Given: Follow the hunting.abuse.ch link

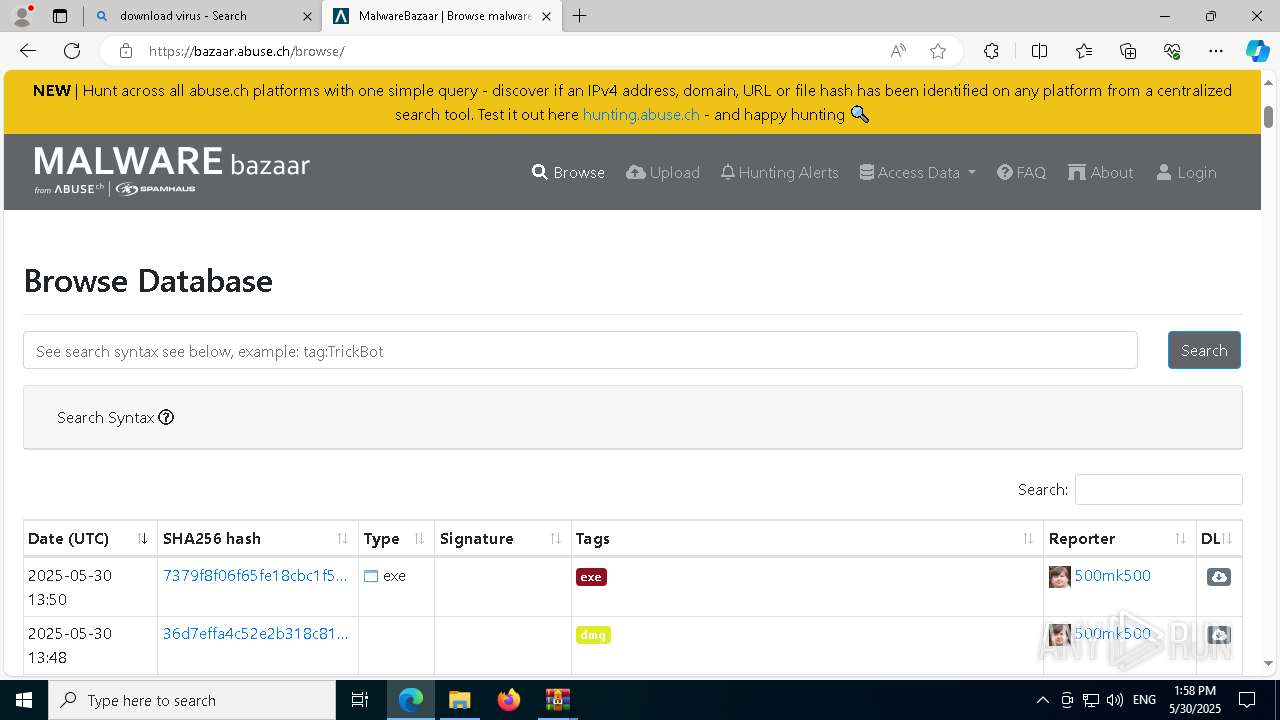Looking at the screenshot, I should coord(641,114).
